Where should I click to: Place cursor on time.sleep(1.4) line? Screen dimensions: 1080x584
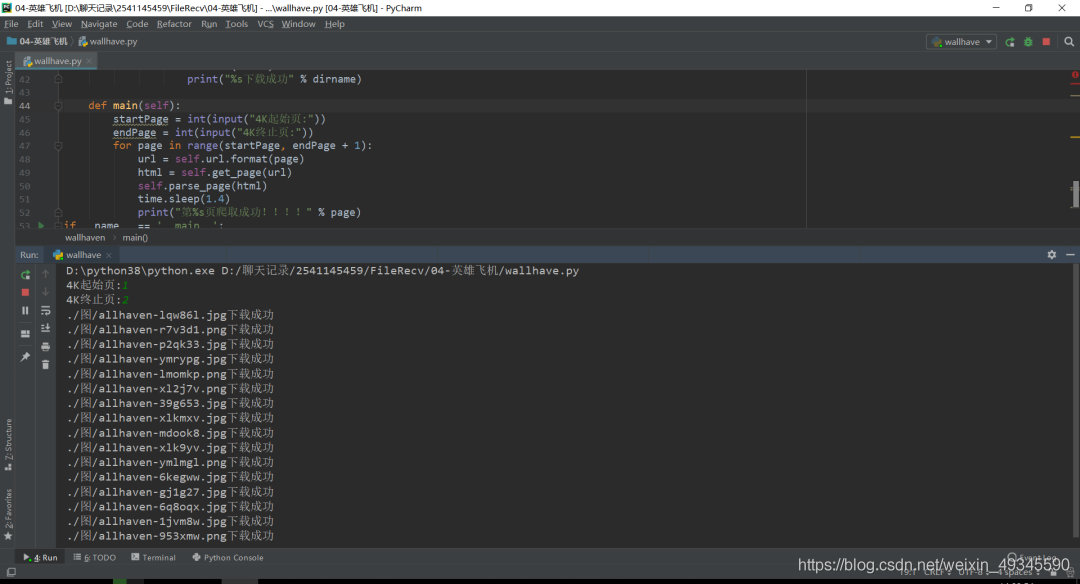click(x=183, y=199)
